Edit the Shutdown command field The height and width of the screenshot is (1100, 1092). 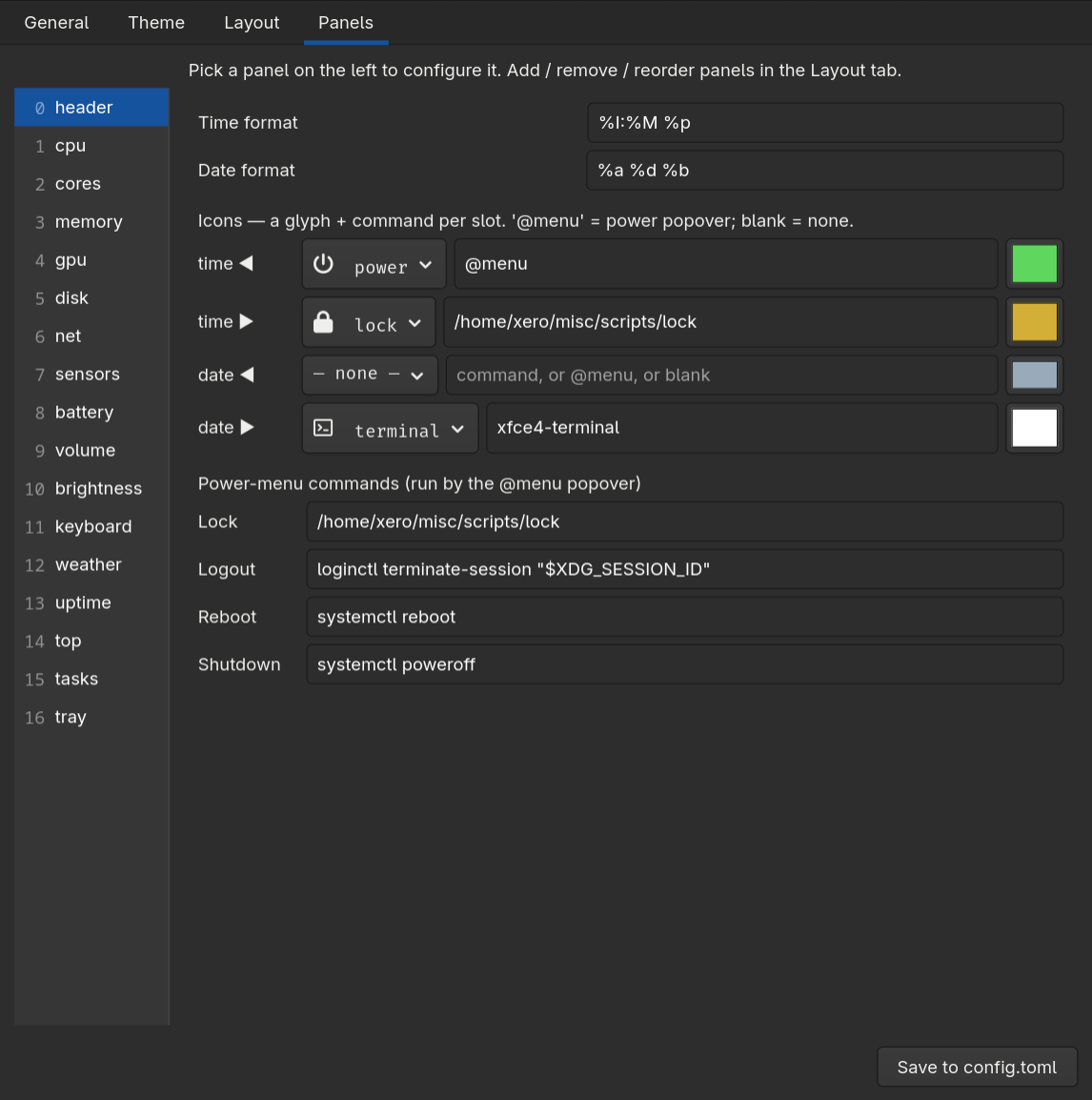pyautogui.click(x=684, y=664)
